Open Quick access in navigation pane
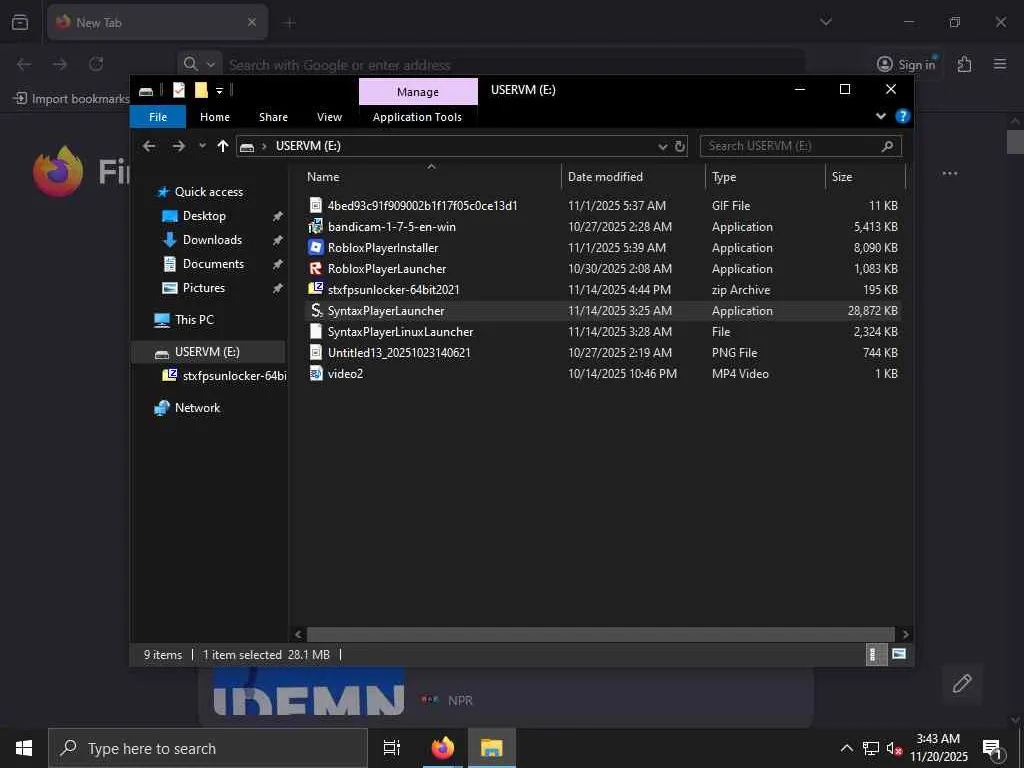This screenshot has width=1024, height=768. (209, 192)
